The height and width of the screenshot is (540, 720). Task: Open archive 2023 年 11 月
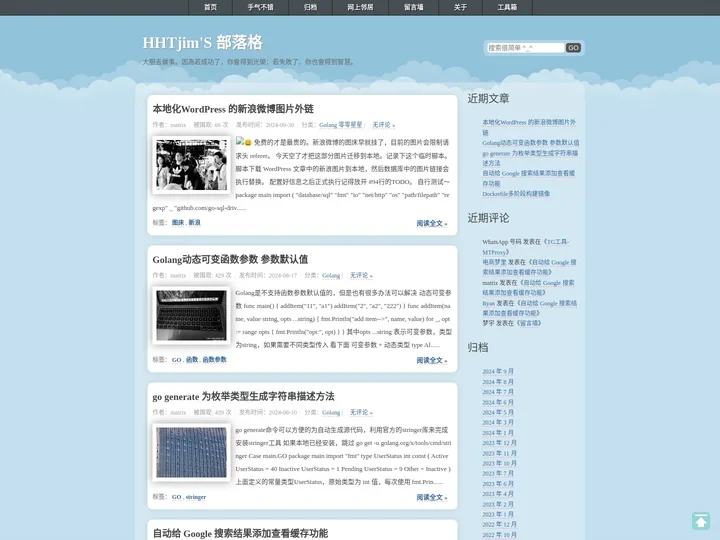pos(499,453)
